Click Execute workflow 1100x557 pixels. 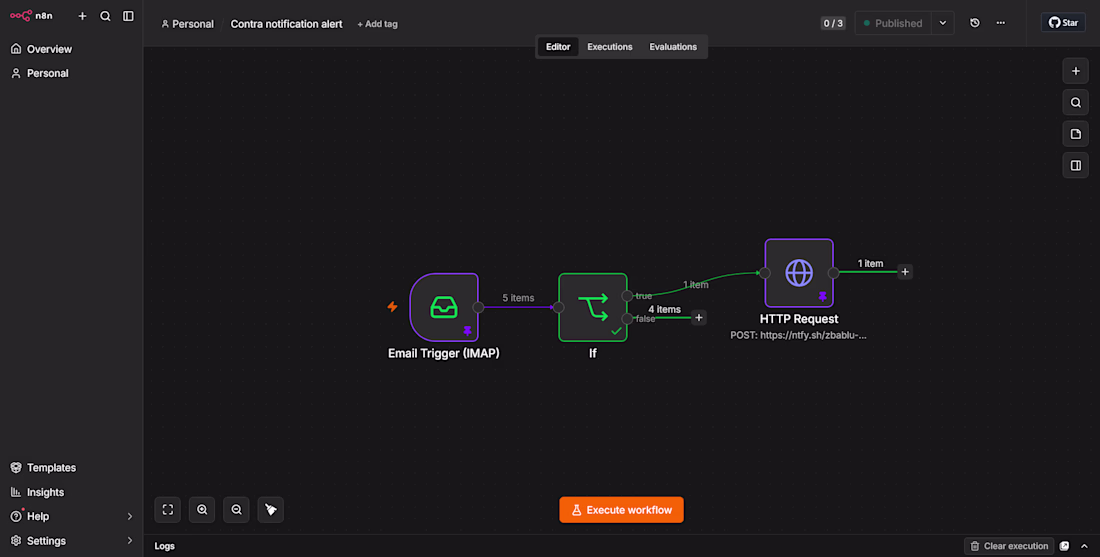(622, 510)
